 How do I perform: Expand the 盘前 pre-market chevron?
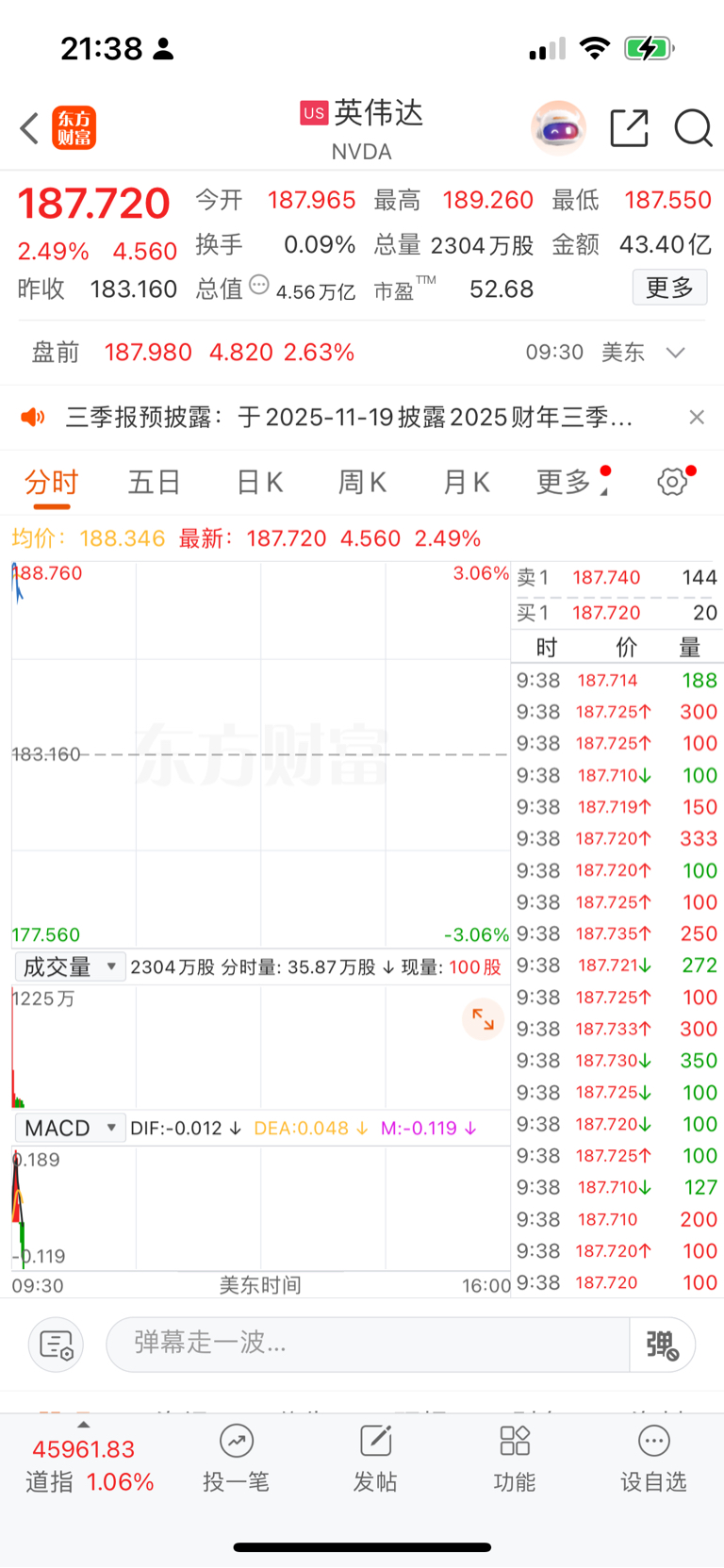pyautogui.click(x=675, y=353)
